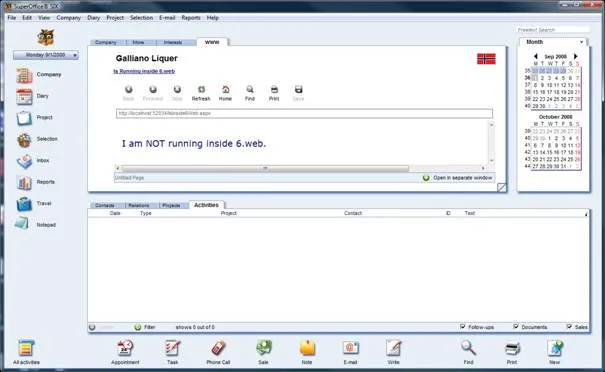Open the Inbox navigator icon
This screenshot has width=605, height=372.
[x=24, y=161]
